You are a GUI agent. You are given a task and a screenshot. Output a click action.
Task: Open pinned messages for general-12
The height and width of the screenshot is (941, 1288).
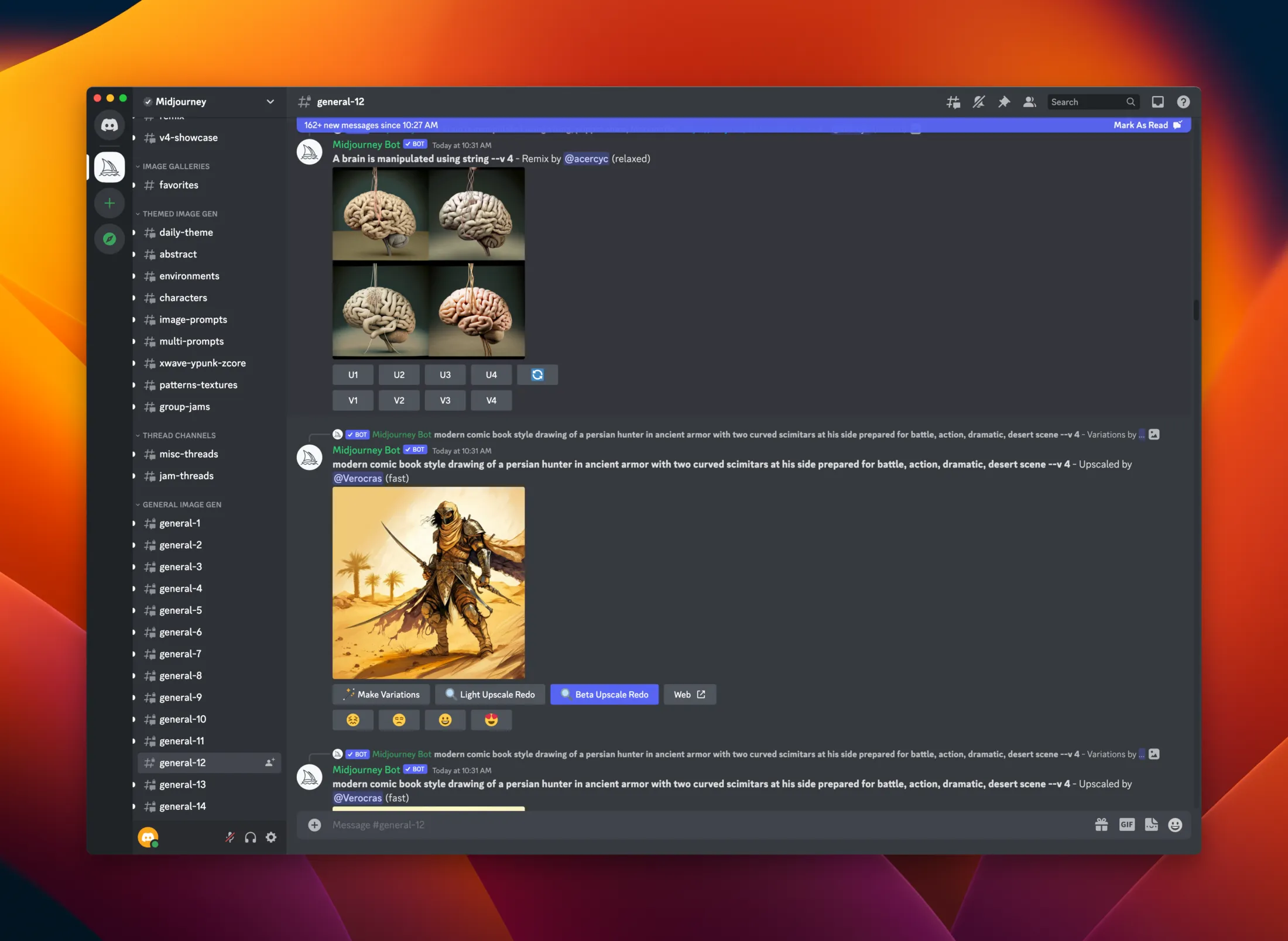tap(1003, 101)
